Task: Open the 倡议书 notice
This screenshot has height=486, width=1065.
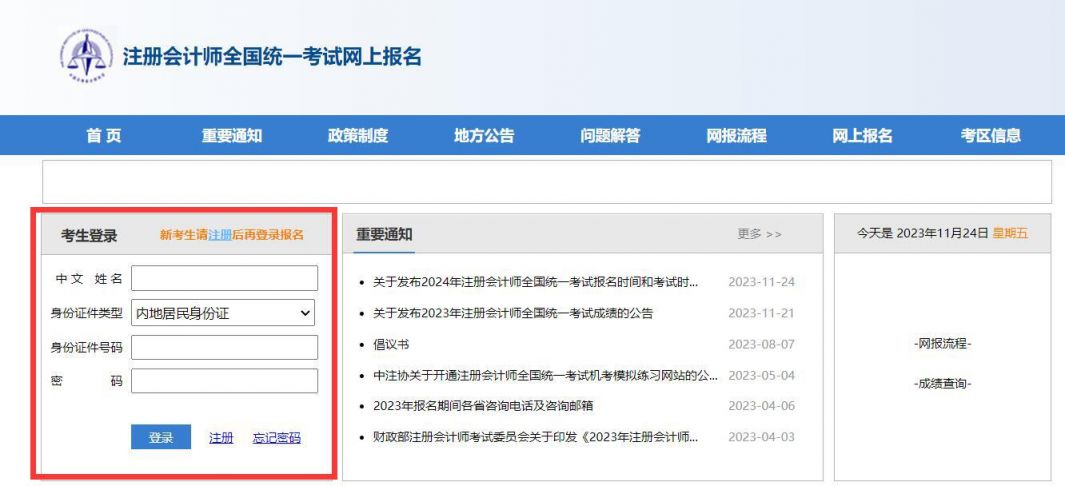Action: point(391,344)
